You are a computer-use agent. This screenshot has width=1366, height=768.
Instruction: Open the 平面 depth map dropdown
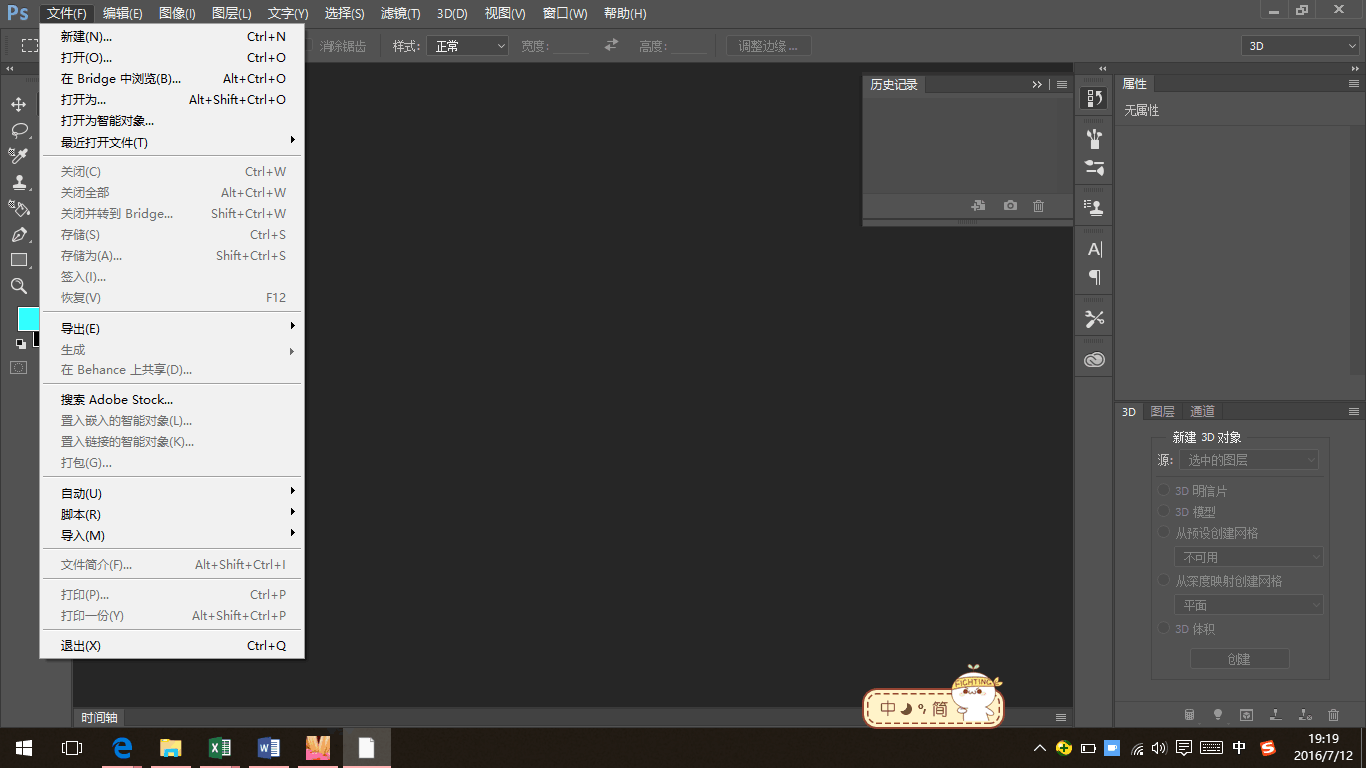[1248, 605]
